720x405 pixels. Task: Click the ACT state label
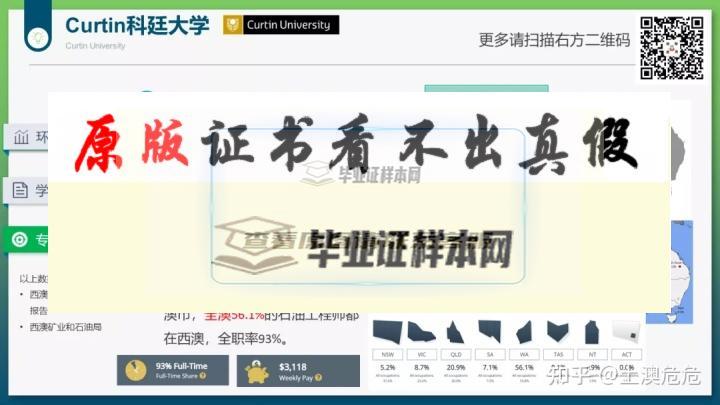(x=627, y=354)
